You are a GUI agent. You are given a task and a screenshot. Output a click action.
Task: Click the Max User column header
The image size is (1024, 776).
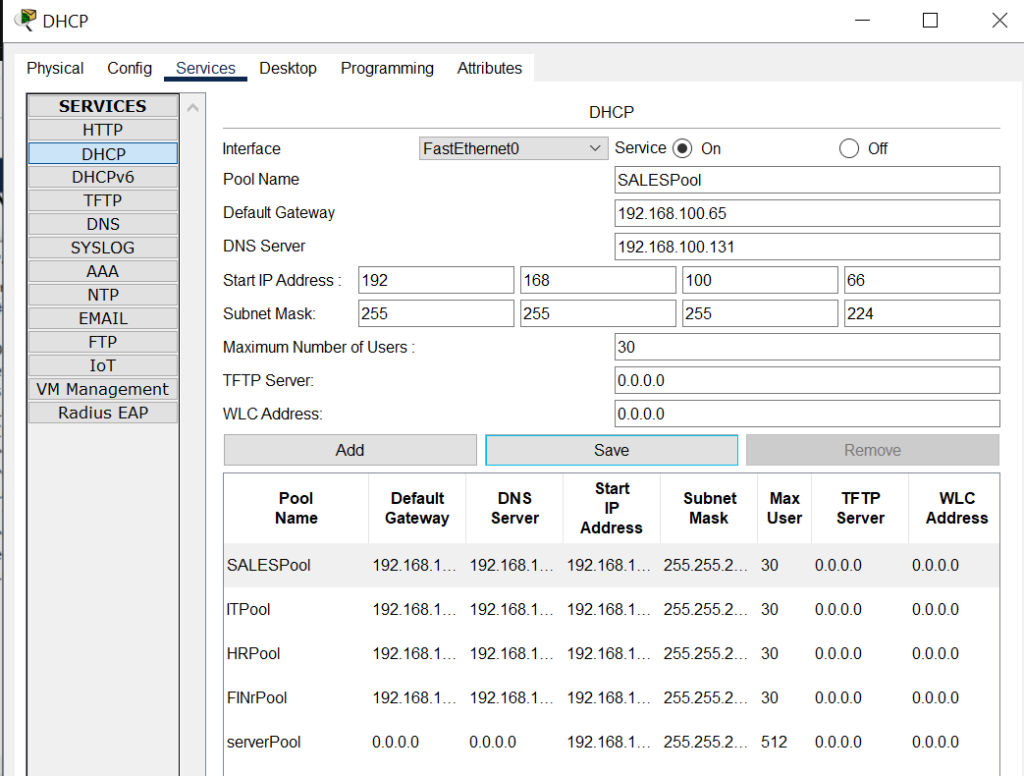click(x=784, y=508)
